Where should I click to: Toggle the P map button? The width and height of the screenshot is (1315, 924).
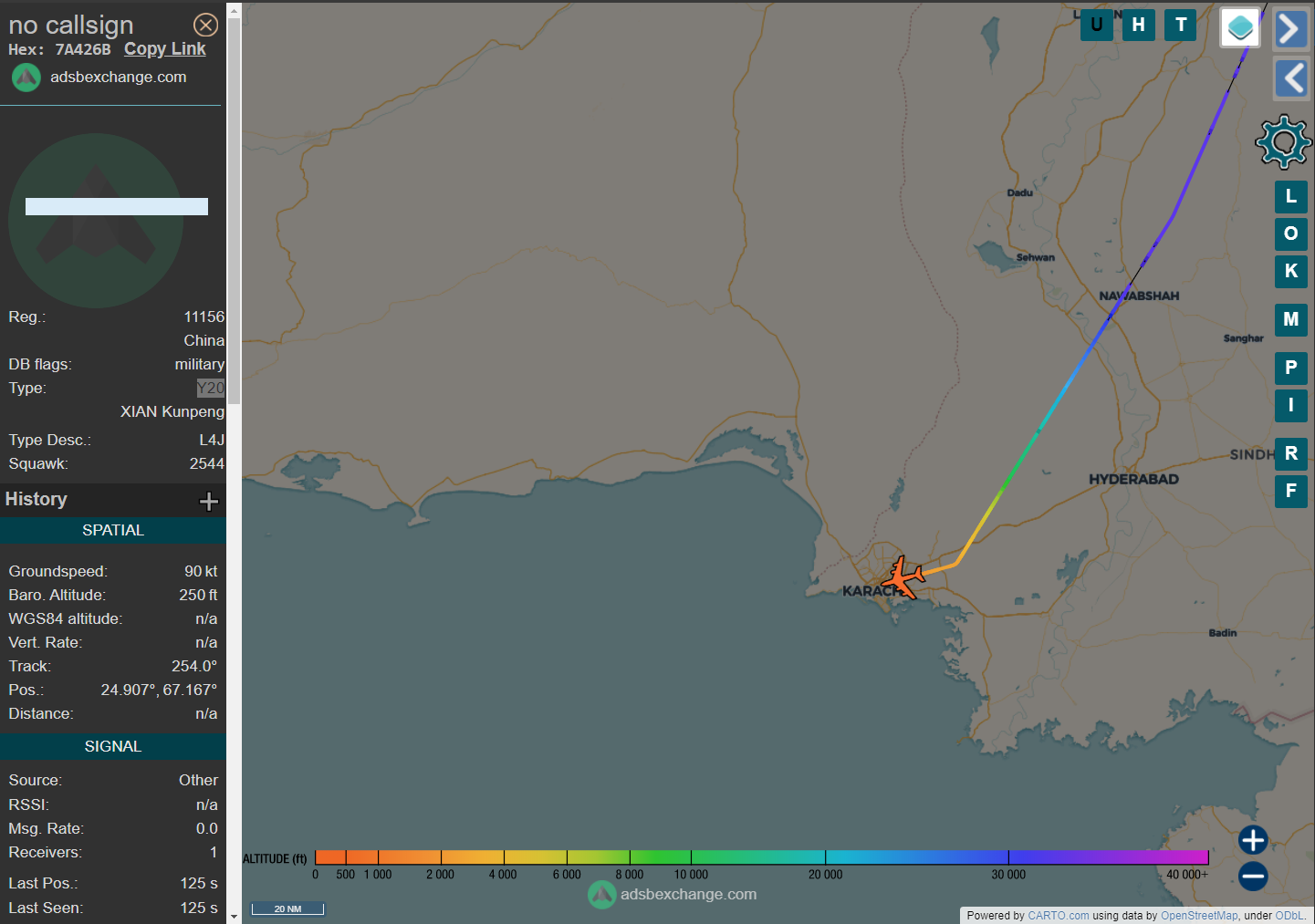point(1291,368)
